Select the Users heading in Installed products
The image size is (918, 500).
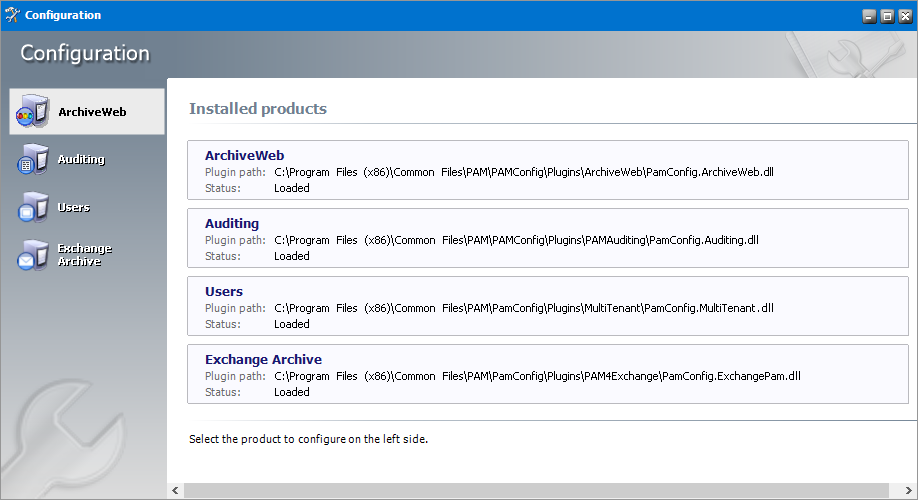[224, 291]
